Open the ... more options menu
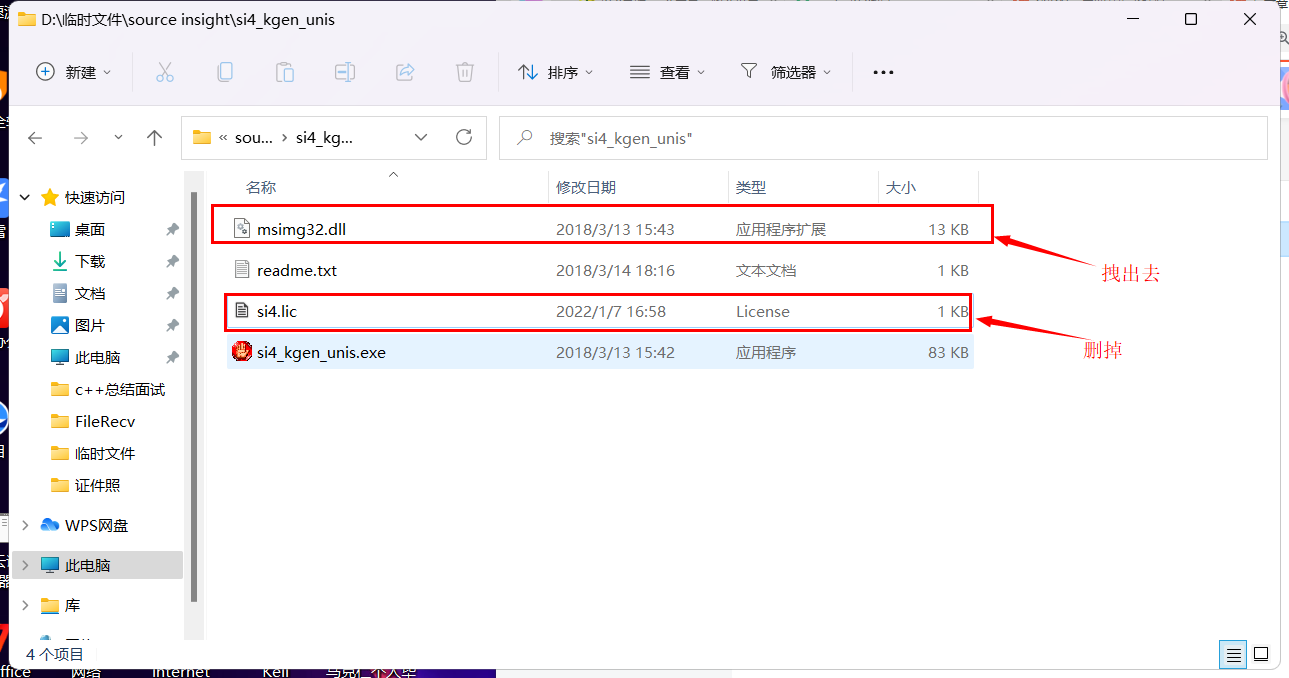 coord(882,71)
